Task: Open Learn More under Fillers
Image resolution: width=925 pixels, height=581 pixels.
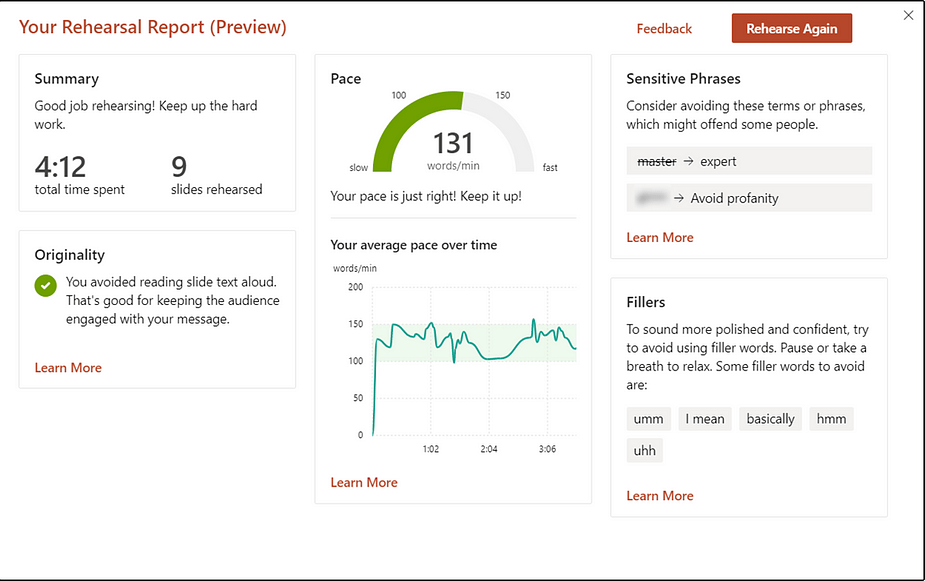Action: pos(659,496)
